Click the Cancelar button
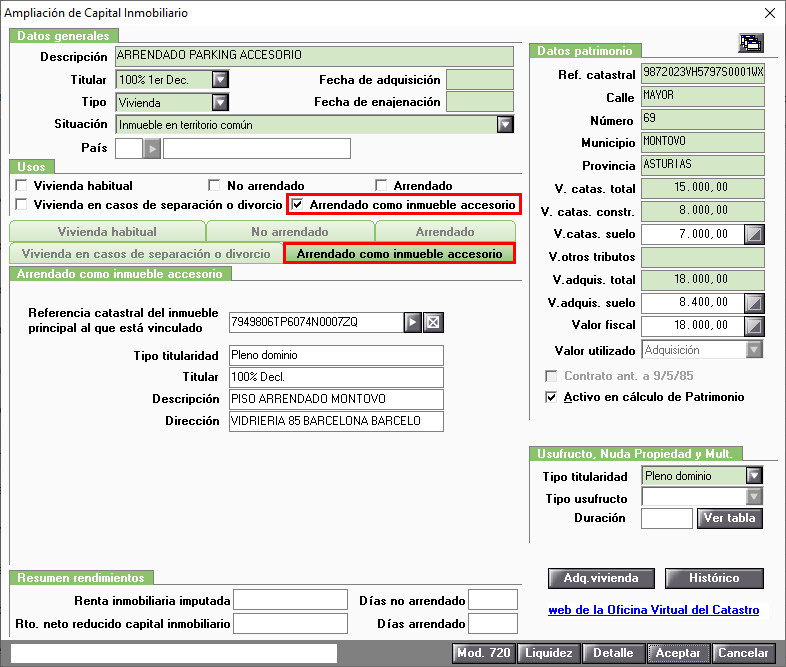The image size is (786, 667). (x=743, y=653)
